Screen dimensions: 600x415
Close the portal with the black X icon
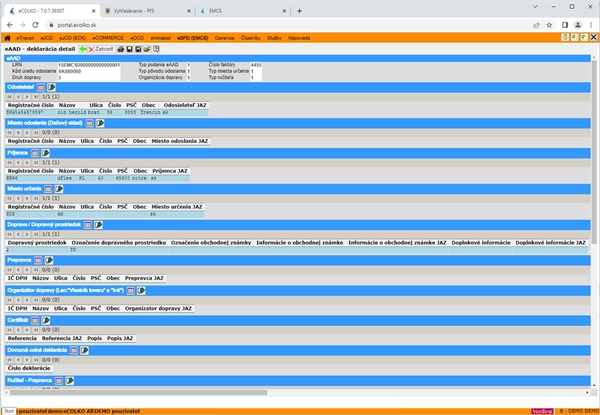593,37
